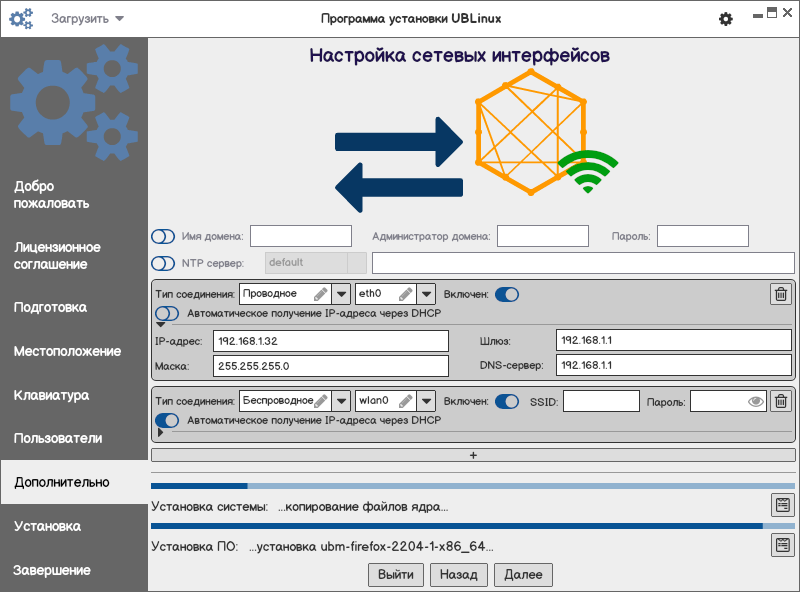Screen dimensions: 800x592
Task: Close the installer window
Action: (x=788, y=13)
